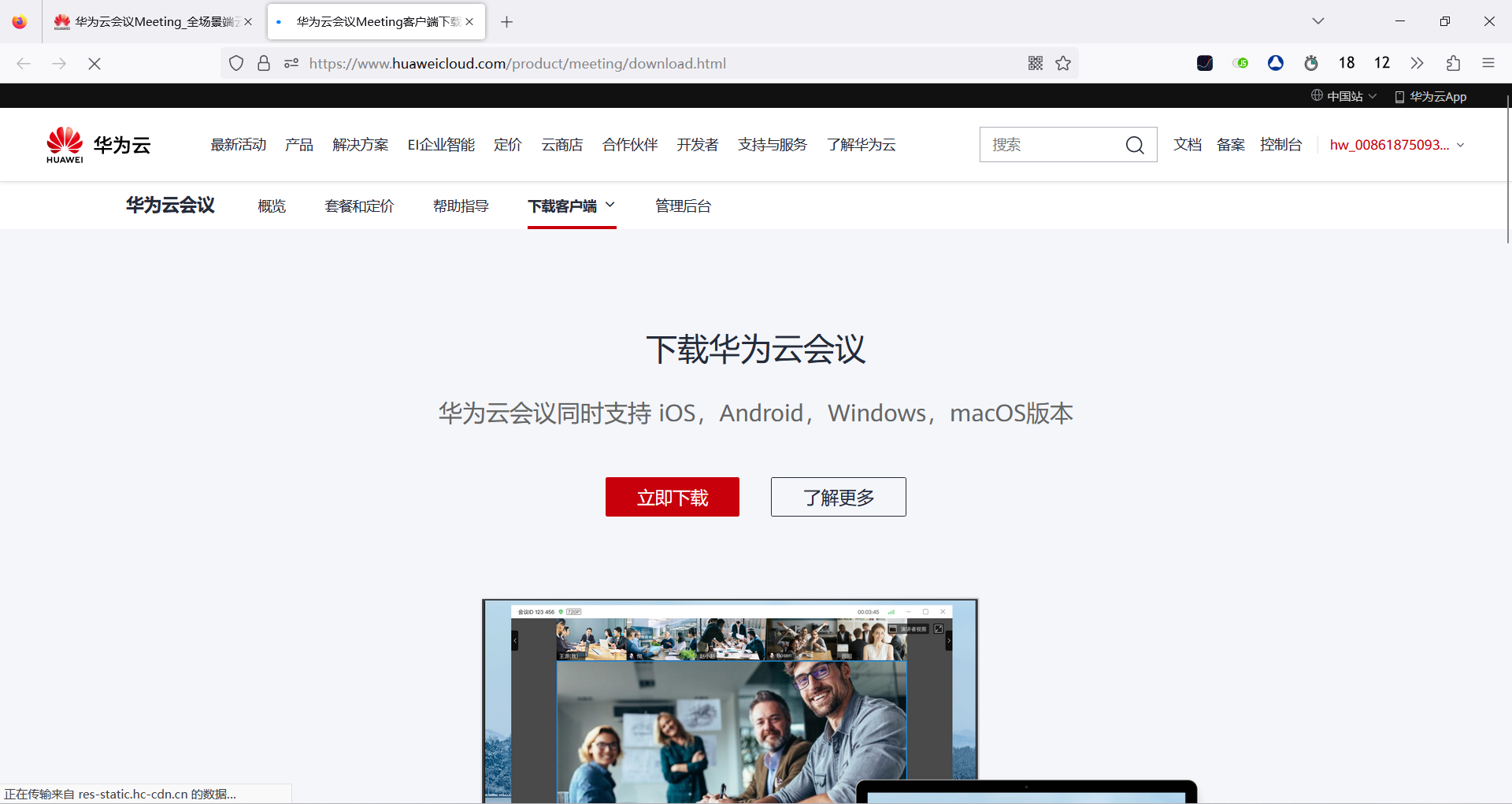Open the extension showing badge 18
Image resolution: width=1512 pixels, height=804 pixels.
pos(1347,63)
